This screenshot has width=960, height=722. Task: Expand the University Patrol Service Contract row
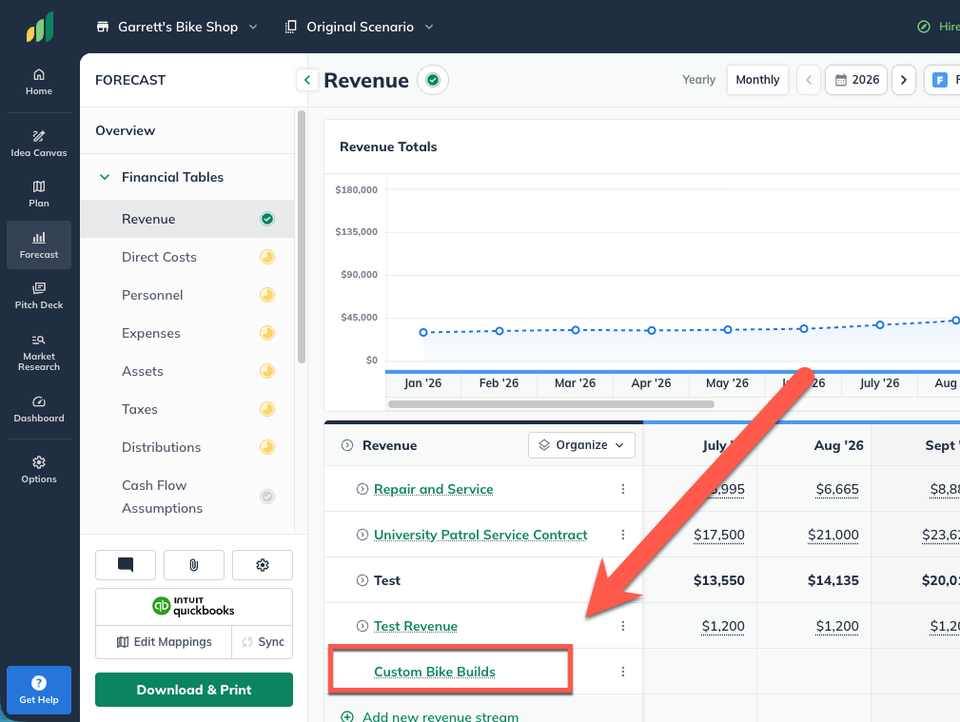(362, 535)
